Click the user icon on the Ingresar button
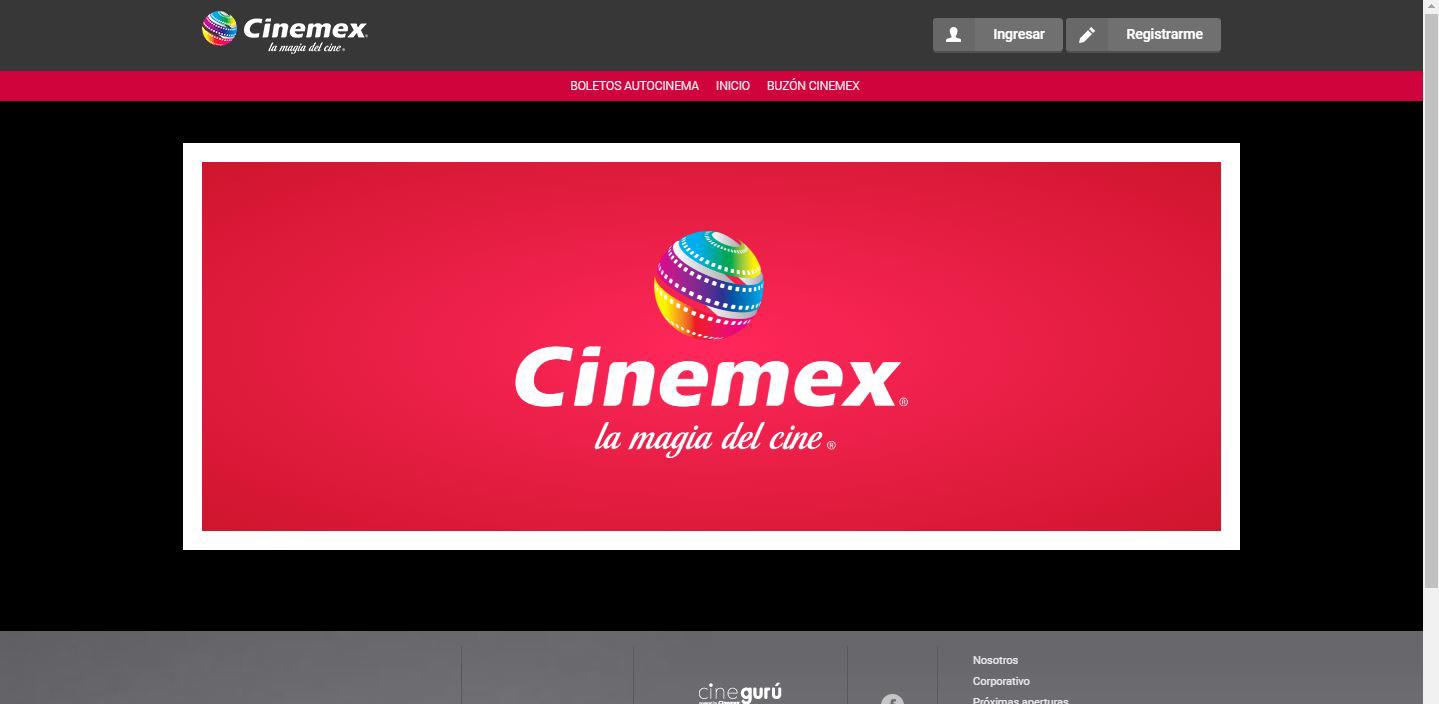This screenshot has width=1439, height=704. click(952, 33)
